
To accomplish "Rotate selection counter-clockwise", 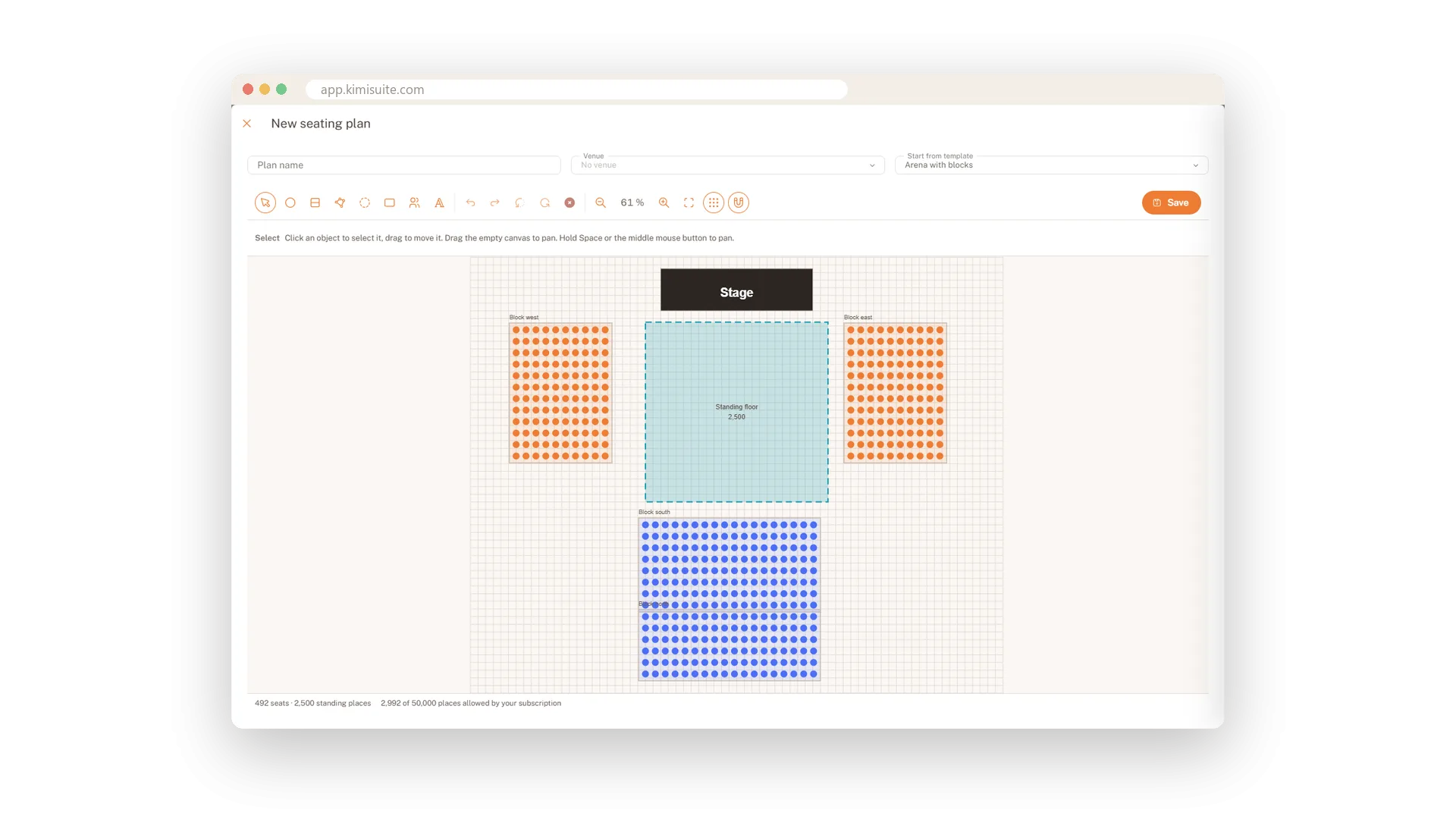I will [x=519, y=202].
